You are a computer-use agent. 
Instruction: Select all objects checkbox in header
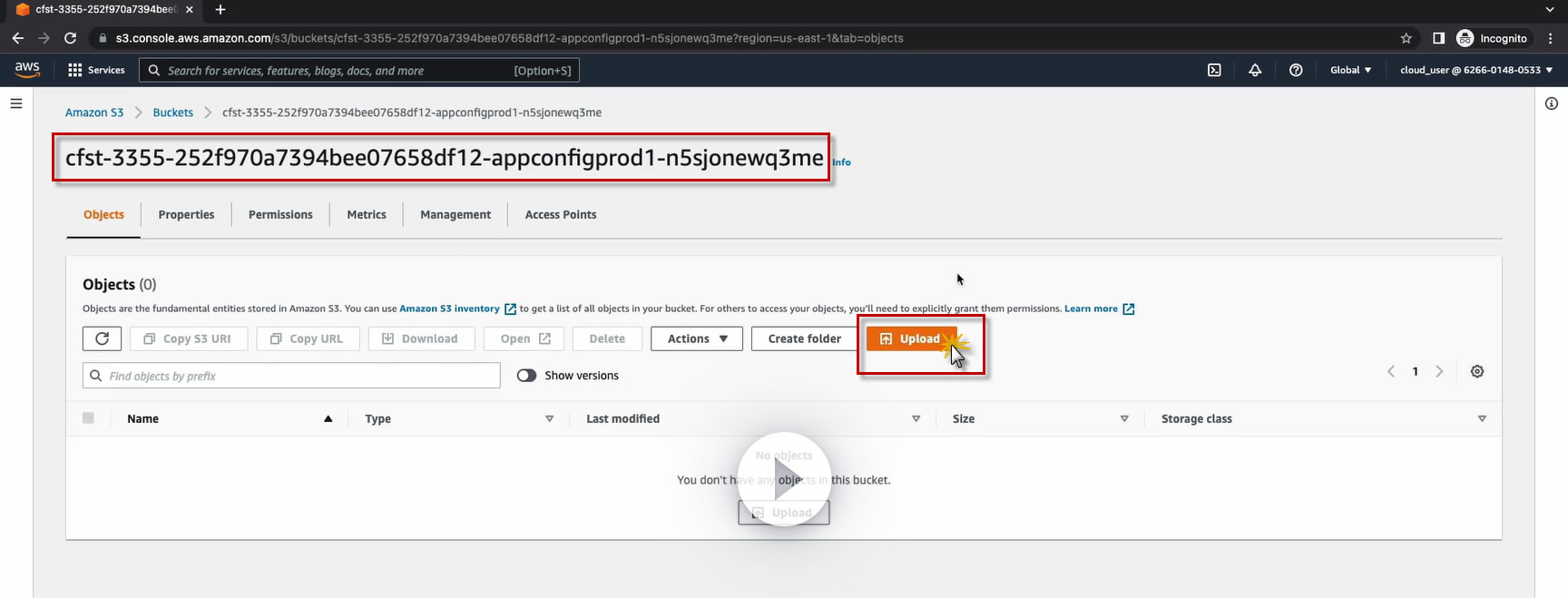[88, 418]
